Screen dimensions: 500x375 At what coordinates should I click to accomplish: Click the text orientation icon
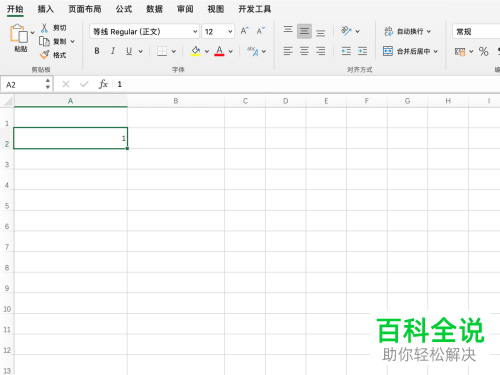click(346, 31)
